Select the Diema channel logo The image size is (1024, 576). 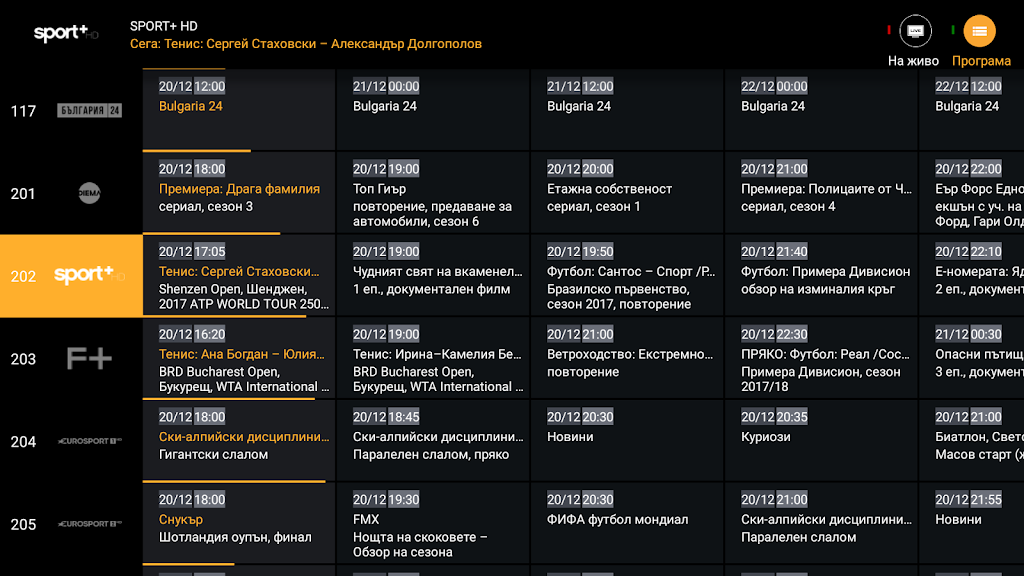click(x=89, y=193)
